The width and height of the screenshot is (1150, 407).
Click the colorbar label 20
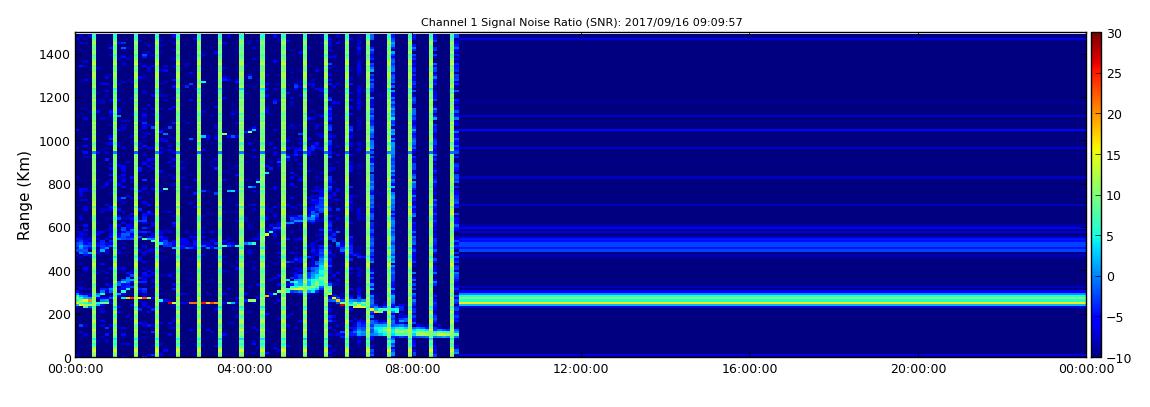pyautogui.click(x=1115, y=114)
